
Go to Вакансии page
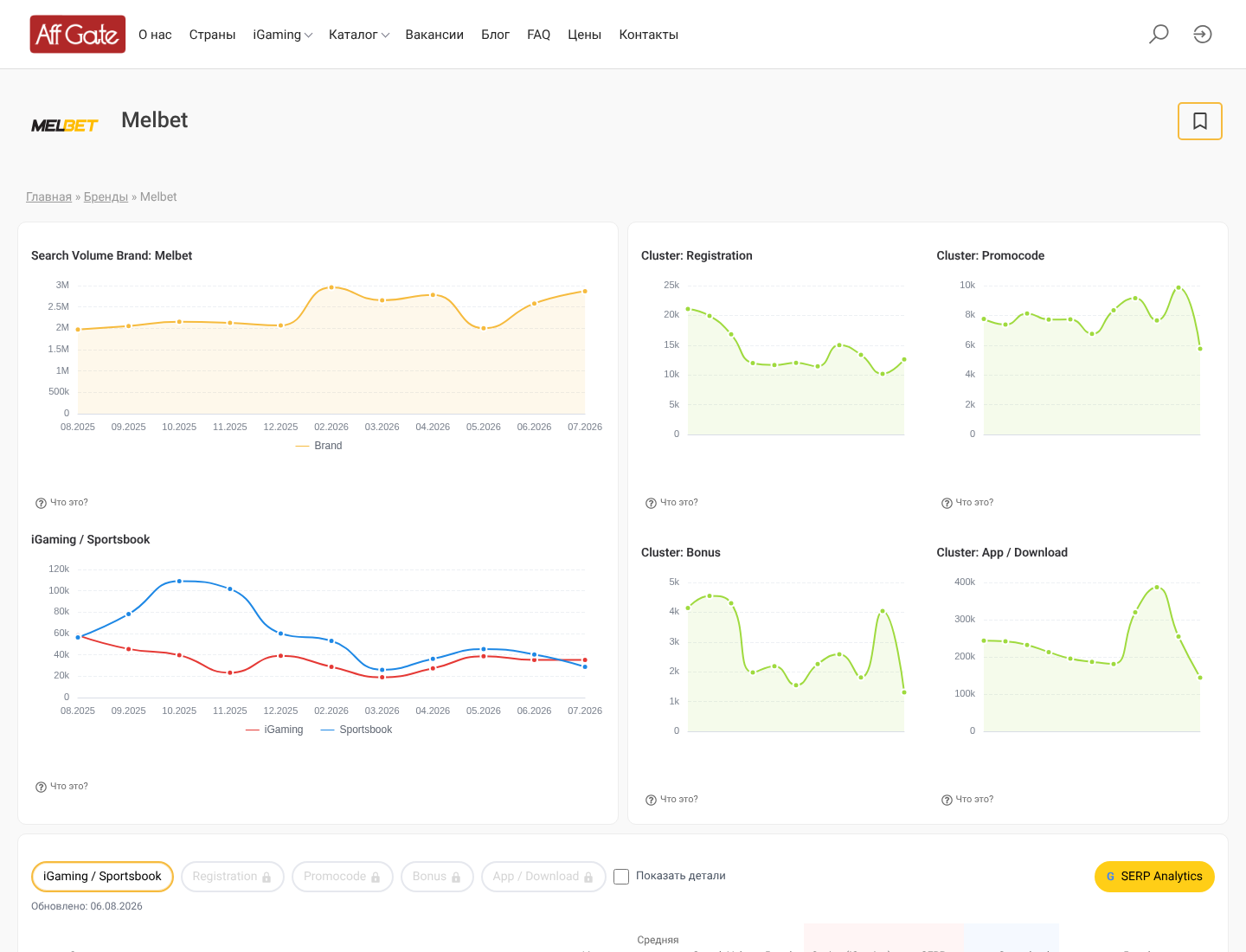point(434,35)
